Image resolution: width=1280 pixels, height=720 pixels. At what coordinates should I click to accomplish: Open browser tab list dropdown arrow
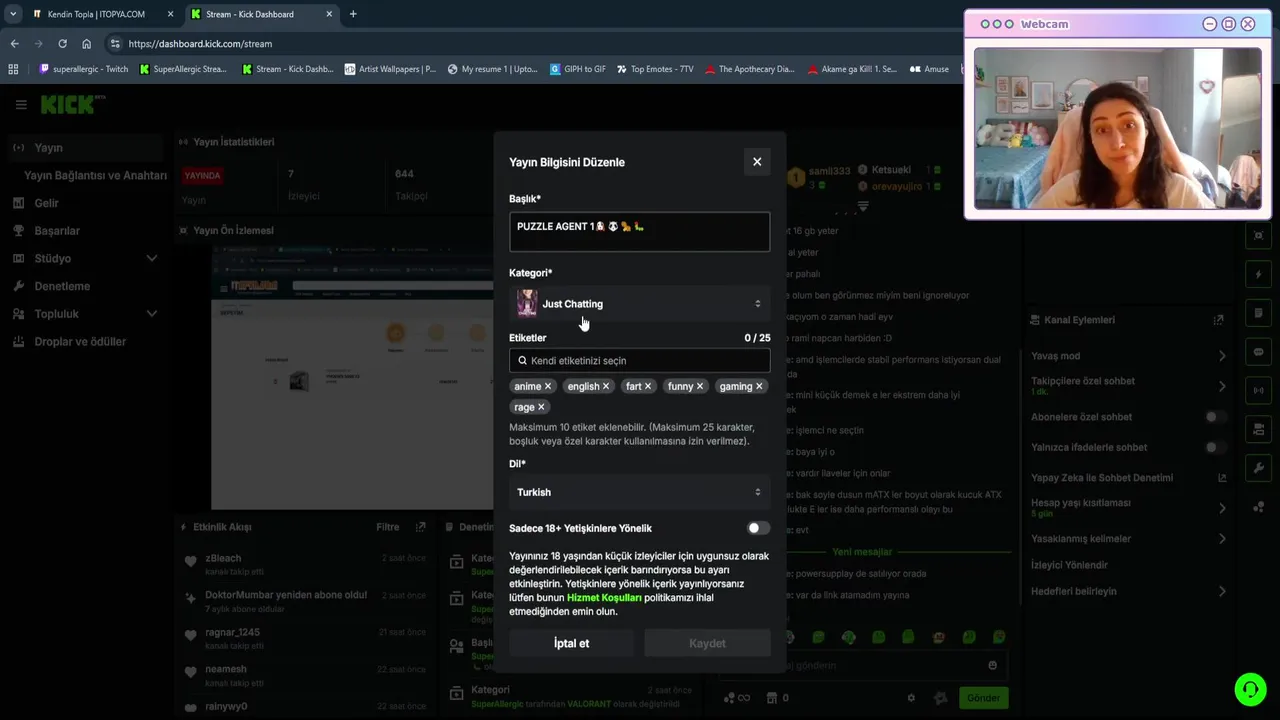13,14
